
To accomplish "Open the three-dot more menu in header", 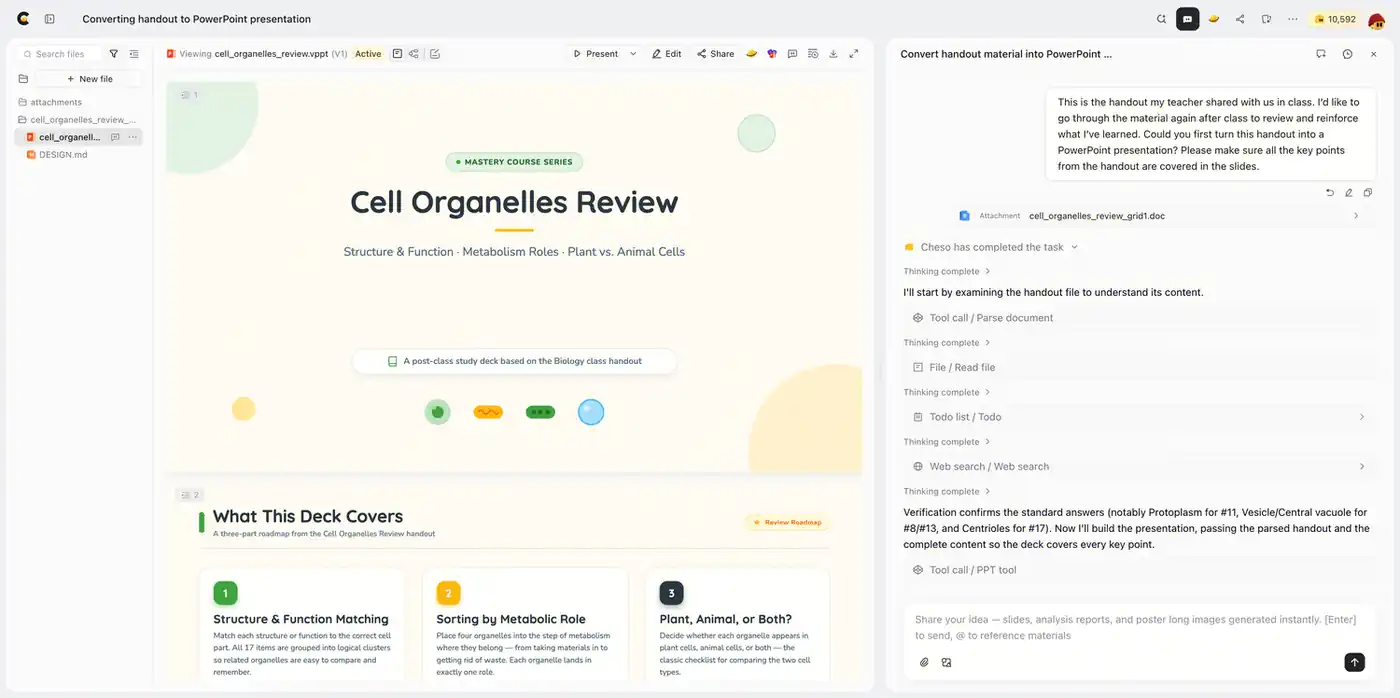I will [x=1293, y=19].
